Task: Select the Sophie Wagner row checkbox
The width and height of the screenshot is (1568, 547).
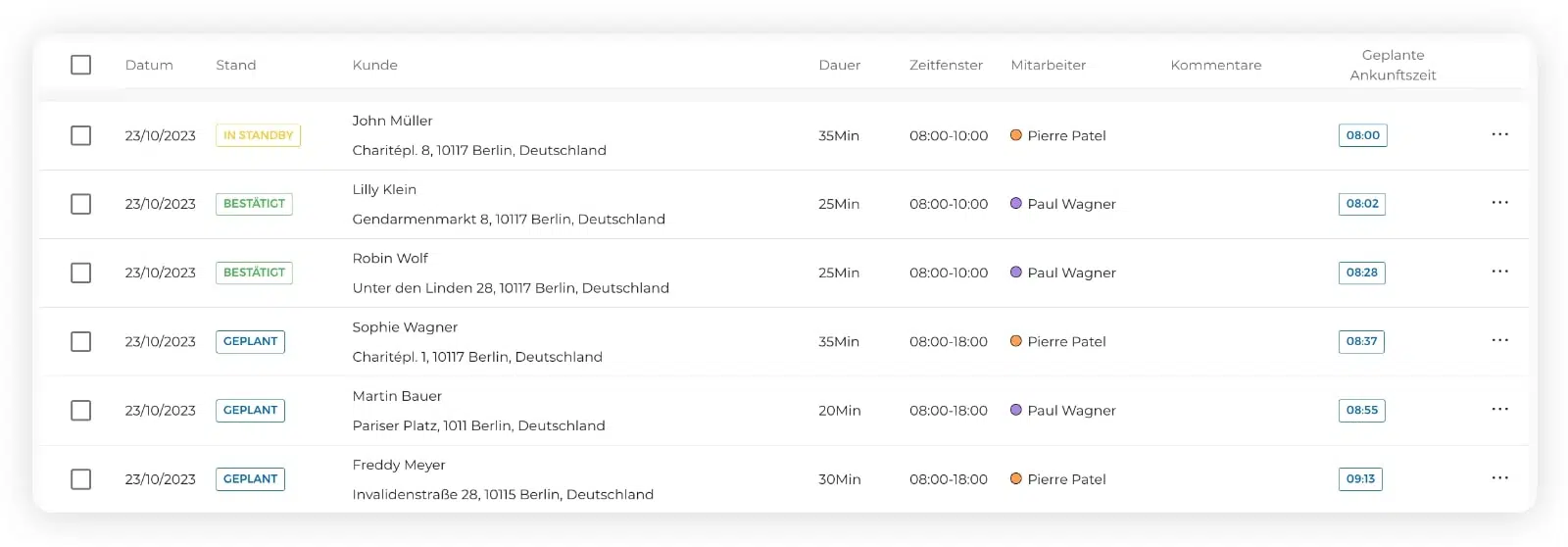Action: pos(81,341)
